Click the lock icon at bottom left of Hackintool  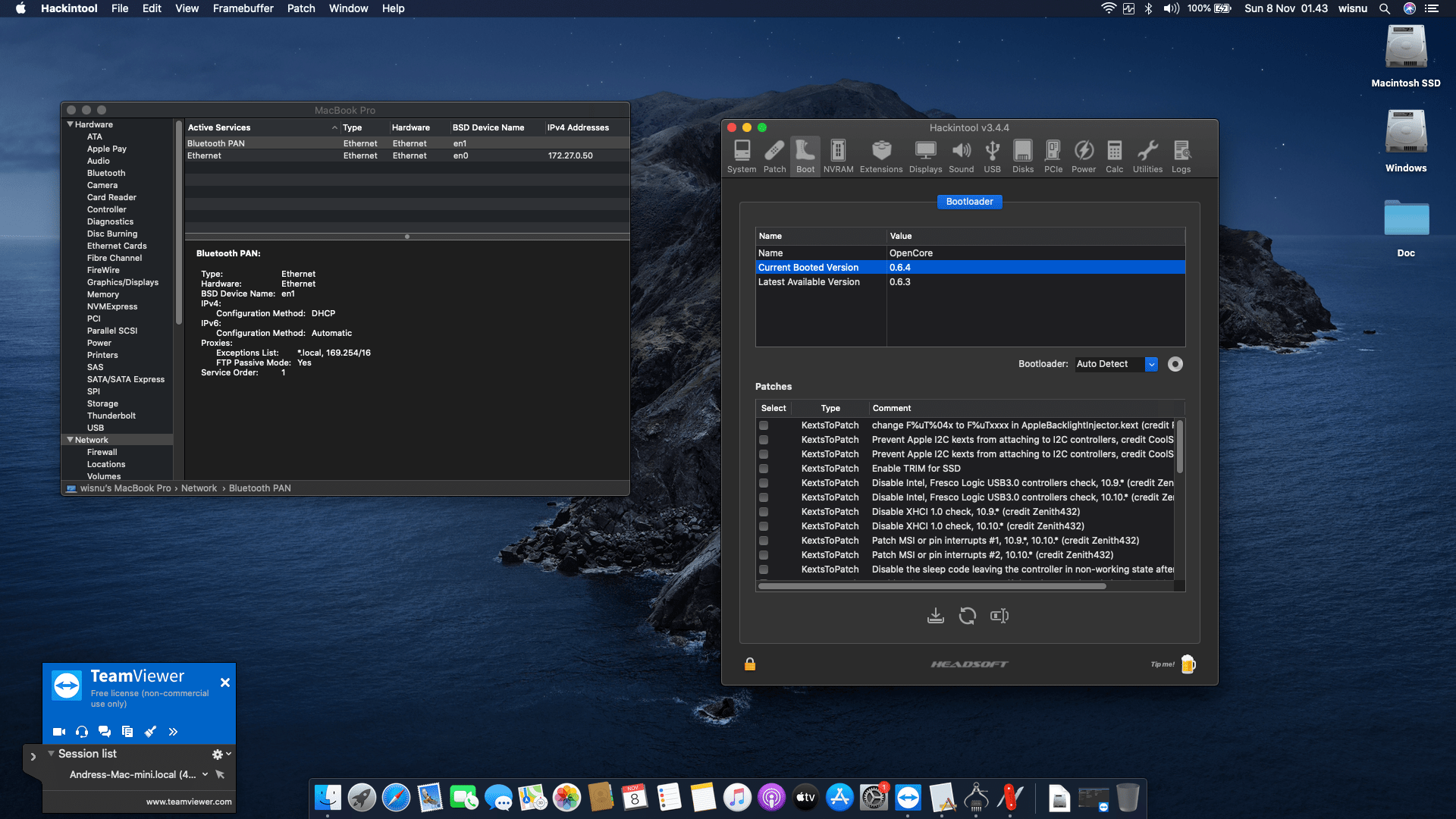pyautogui.click(x=749, y=664)
